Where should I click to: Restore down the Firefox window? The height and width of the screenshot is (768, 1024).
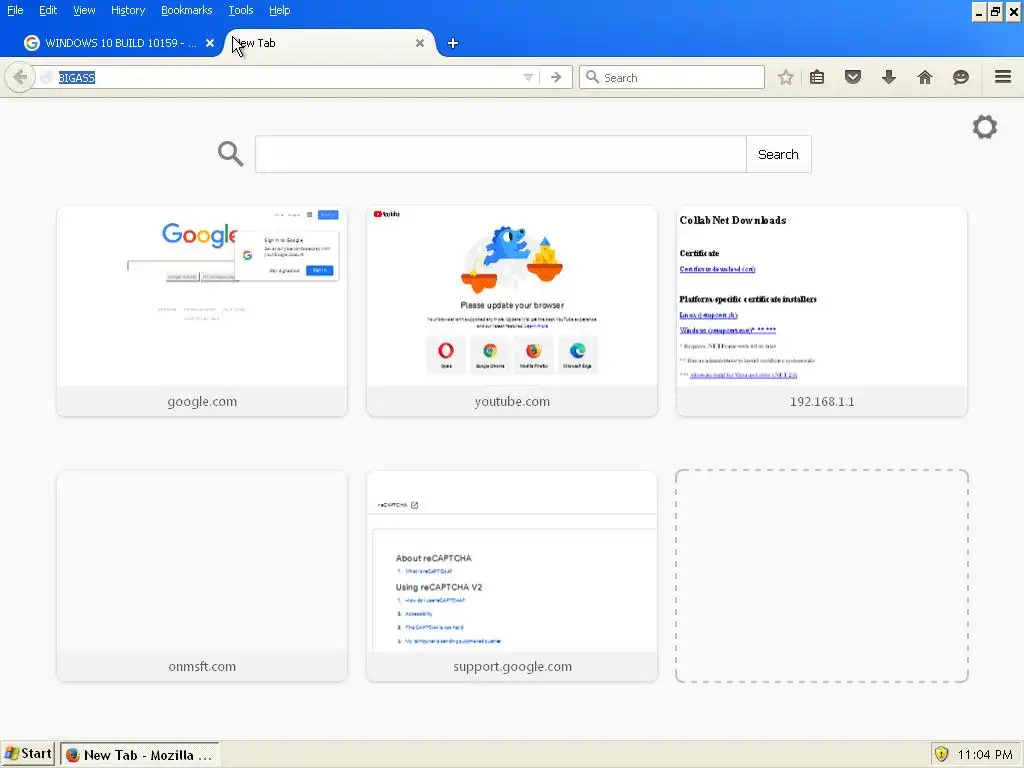coord(995,12)
